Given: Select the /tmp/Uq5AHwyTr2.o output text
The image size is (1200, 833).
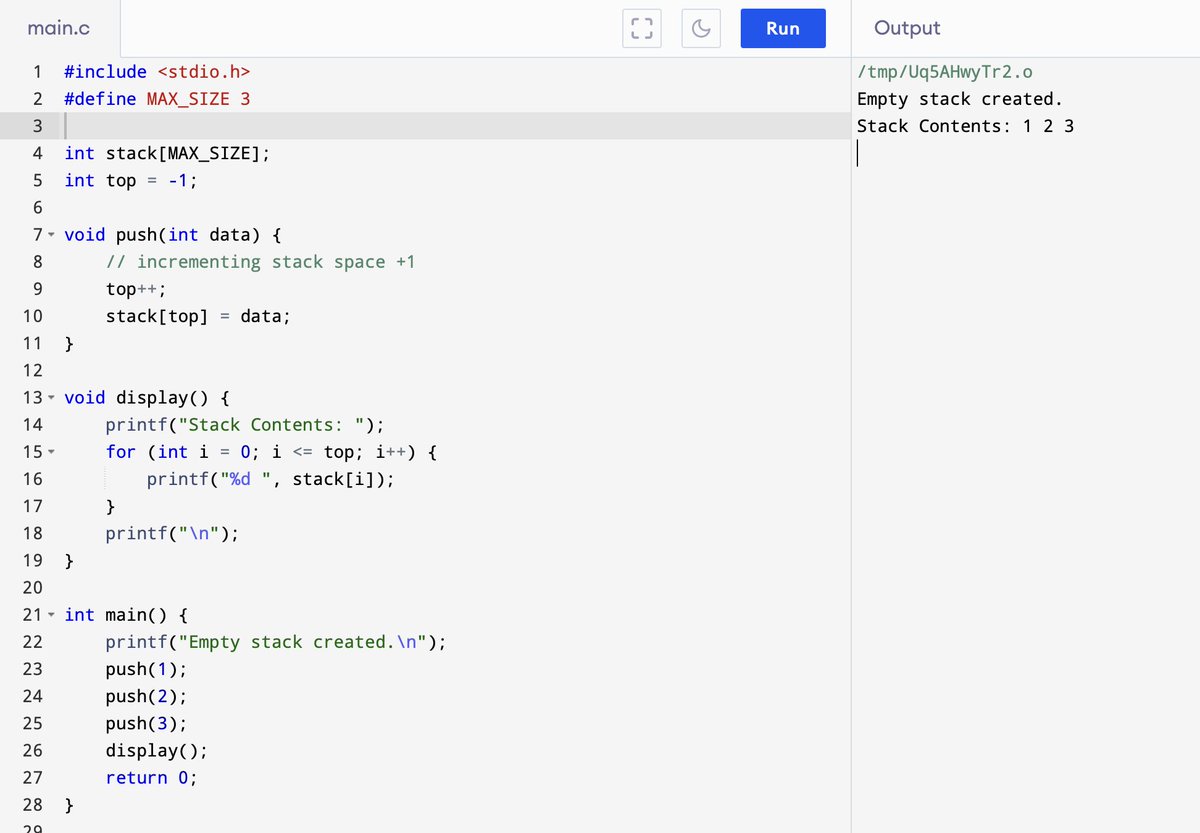Looking at the screenshot, I should coord(950,71).
